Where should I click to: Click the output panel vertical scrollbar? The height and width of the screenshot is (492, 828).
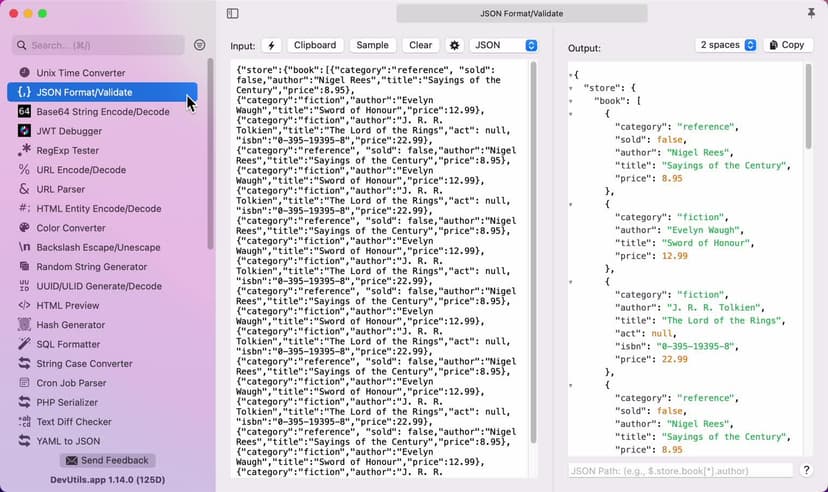click(808, 107)
